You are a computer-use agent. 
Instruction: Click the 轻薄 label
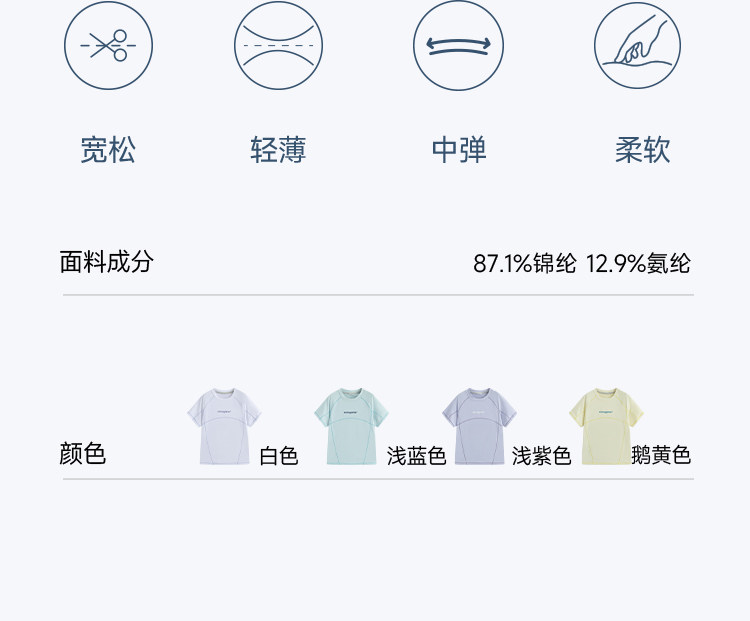[278, 151]
